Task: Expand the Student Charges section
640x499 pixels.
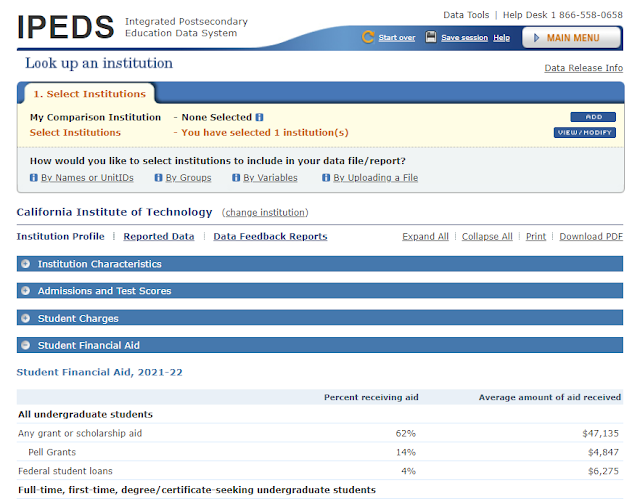Action: tap(26, 318)
